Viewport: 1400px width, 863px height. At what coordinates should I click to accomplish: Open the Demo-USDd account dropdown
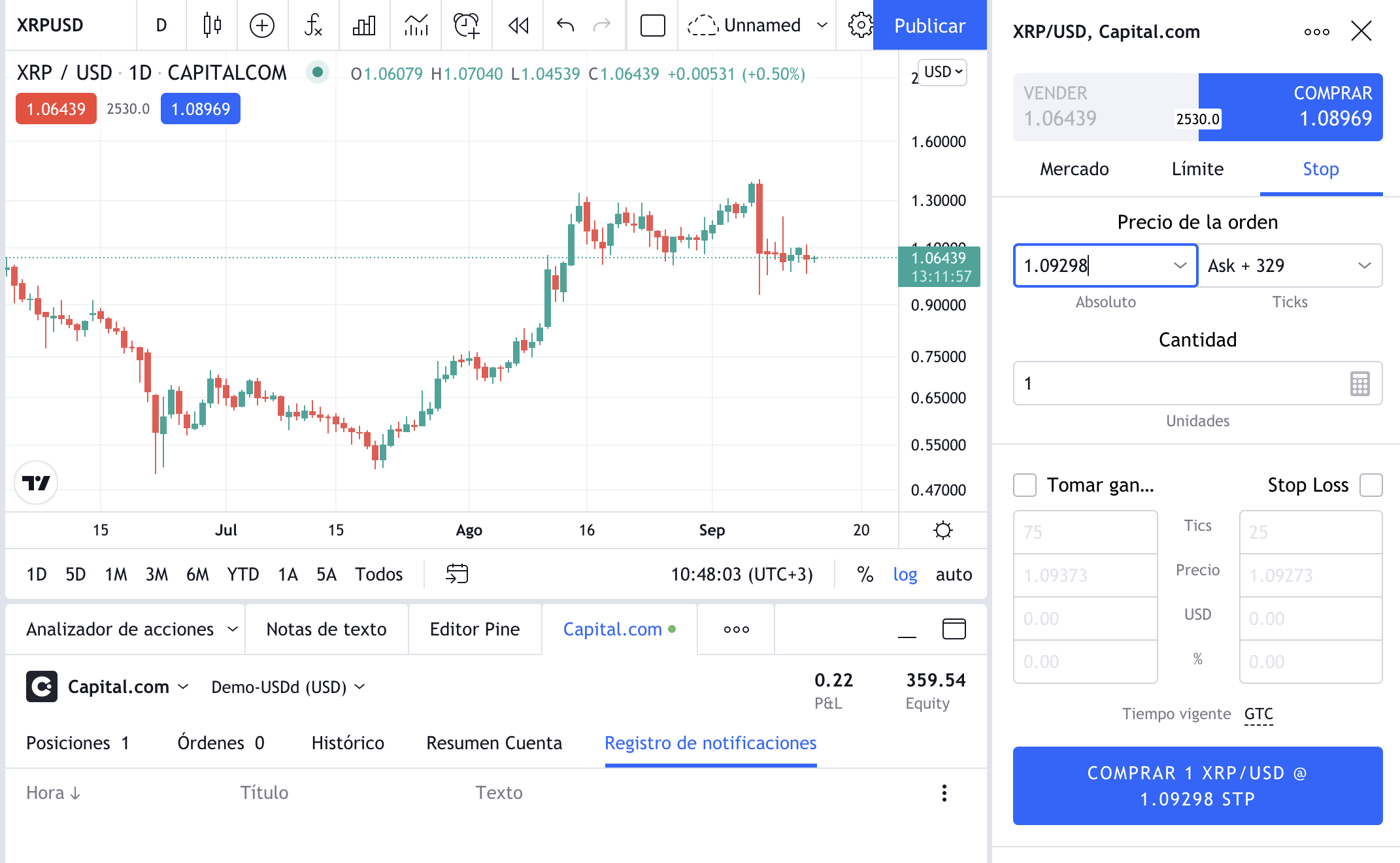pos(288,687)
